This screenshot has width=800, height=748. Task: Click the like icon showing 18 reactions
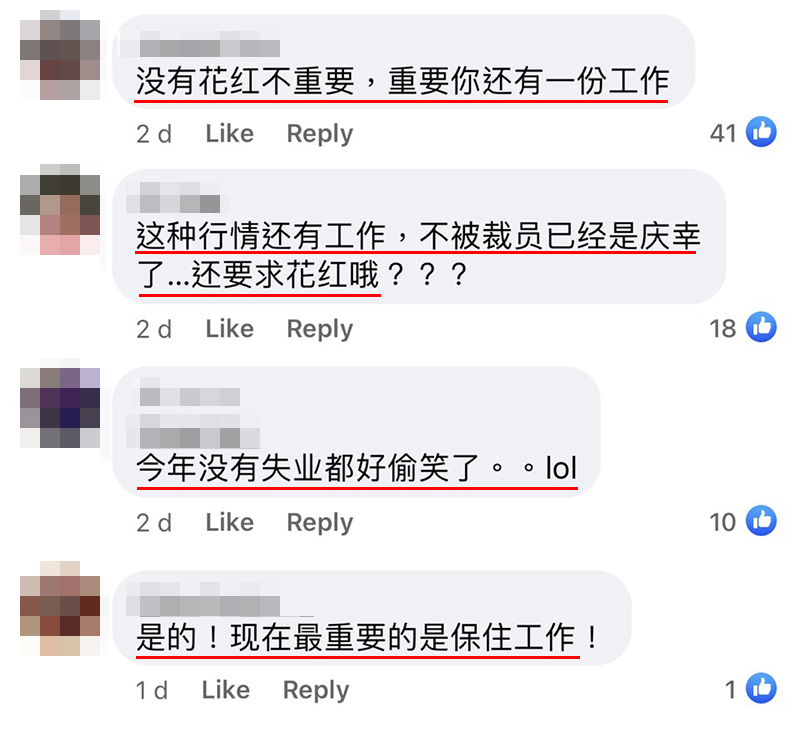(x=761, y=327)
